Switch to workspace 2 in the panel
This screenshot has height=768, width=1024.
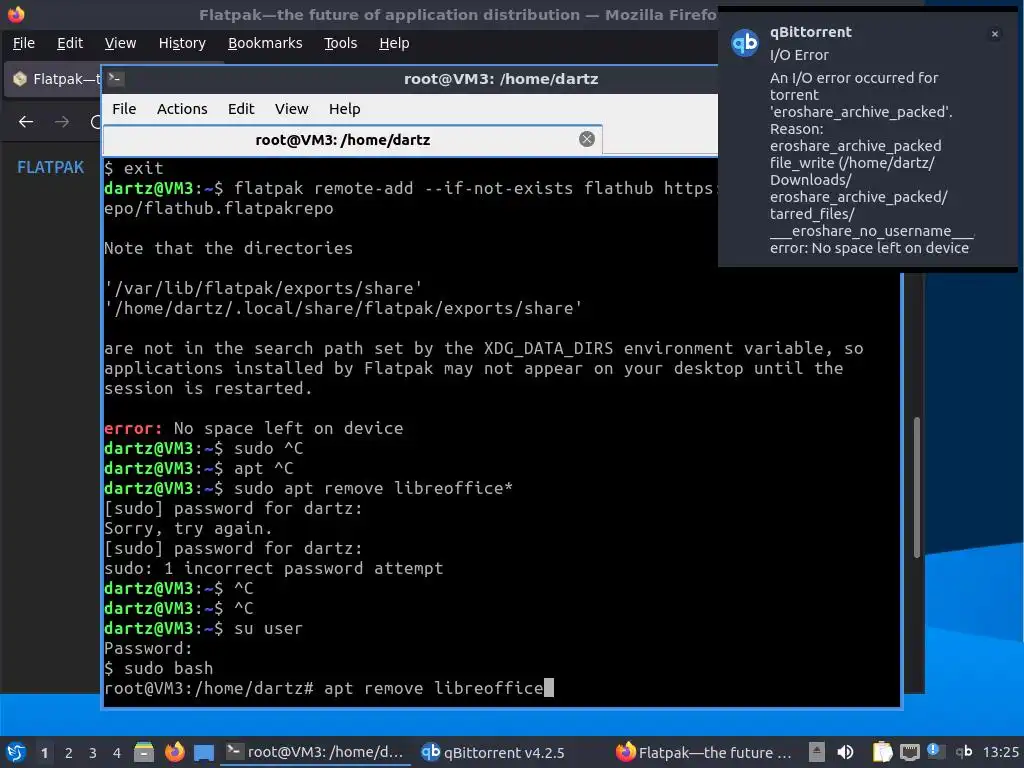(x=69, y=753)
